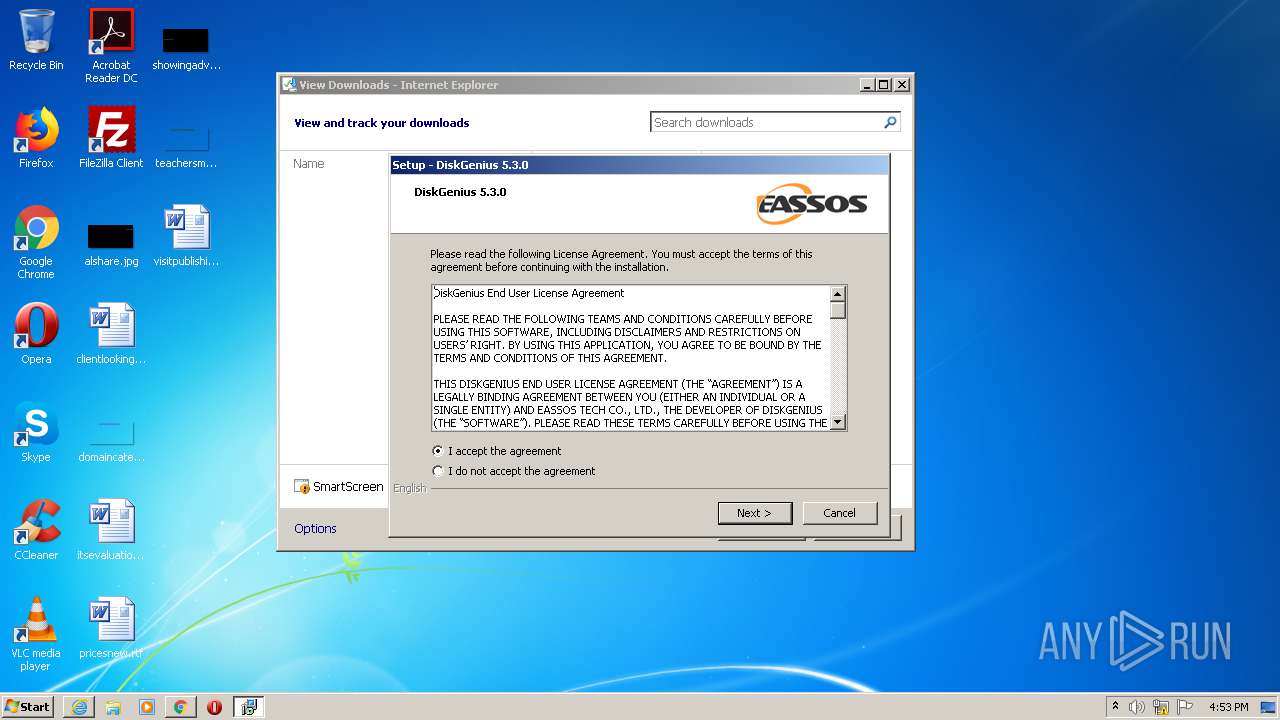Image resolution: width=1280 pixels, height=720 pixels.
Task: Click the taskbar clock showing 4:53 PM
Action: [1228, 707]
